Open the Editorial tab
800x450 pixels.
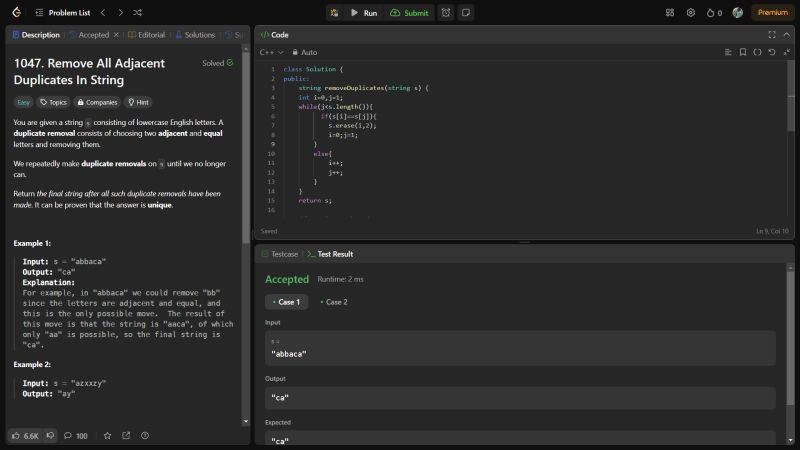click(146, 35)
